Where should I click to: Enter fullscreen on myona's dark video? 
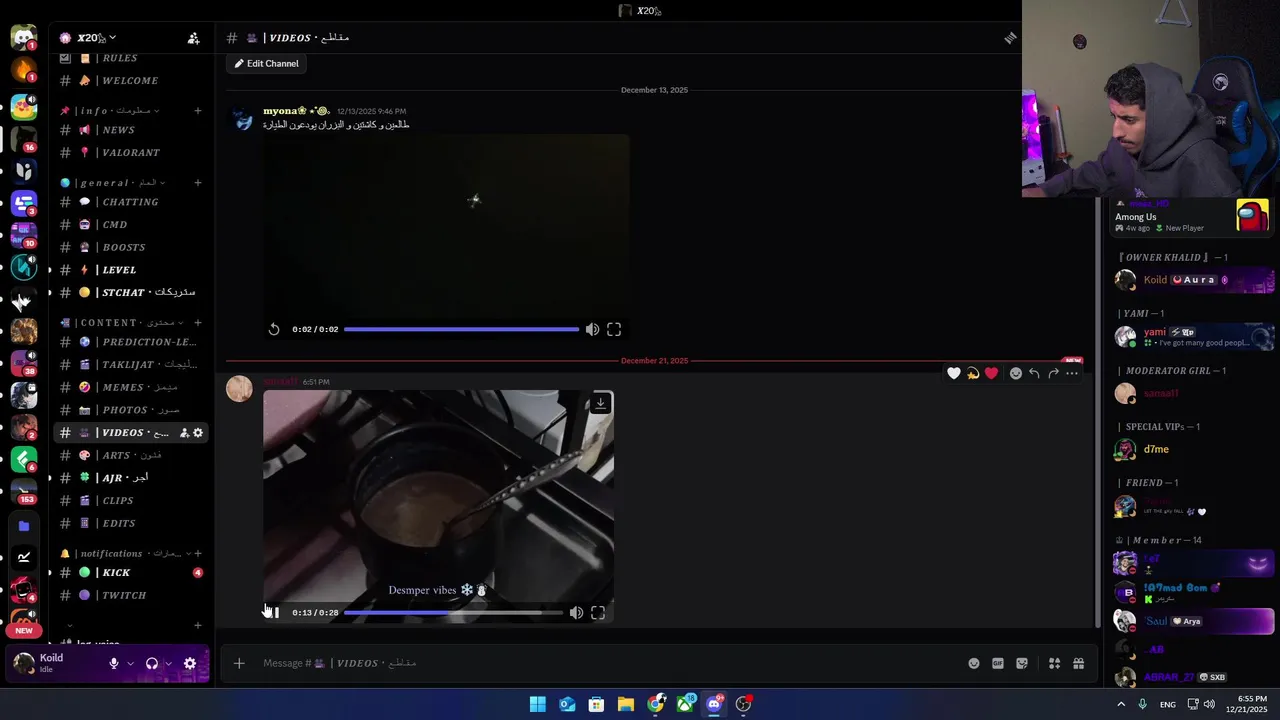click(614, 329)
